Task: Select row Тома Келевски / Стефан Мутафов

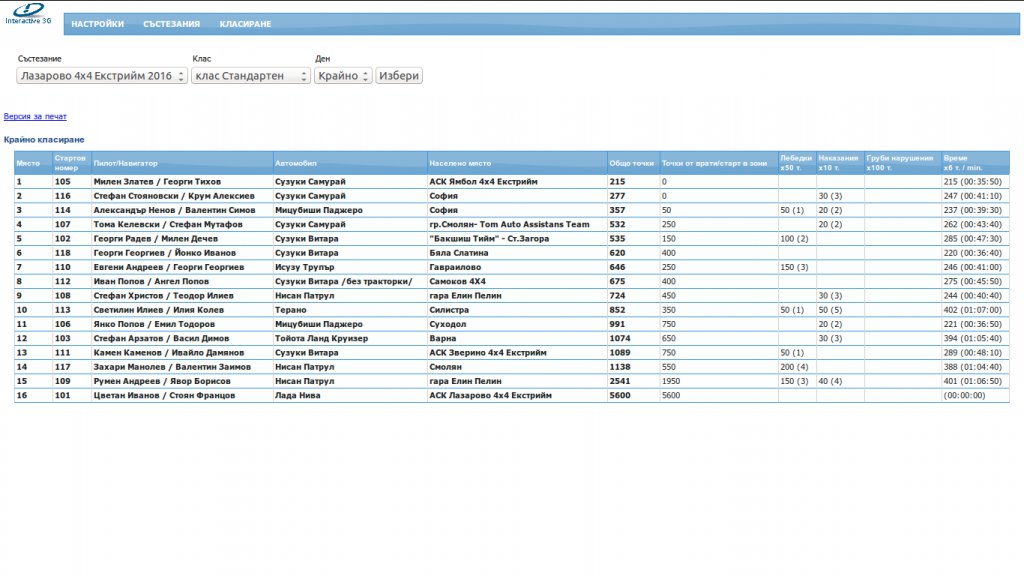Action: pyautogui.click(x=512, y=225)
